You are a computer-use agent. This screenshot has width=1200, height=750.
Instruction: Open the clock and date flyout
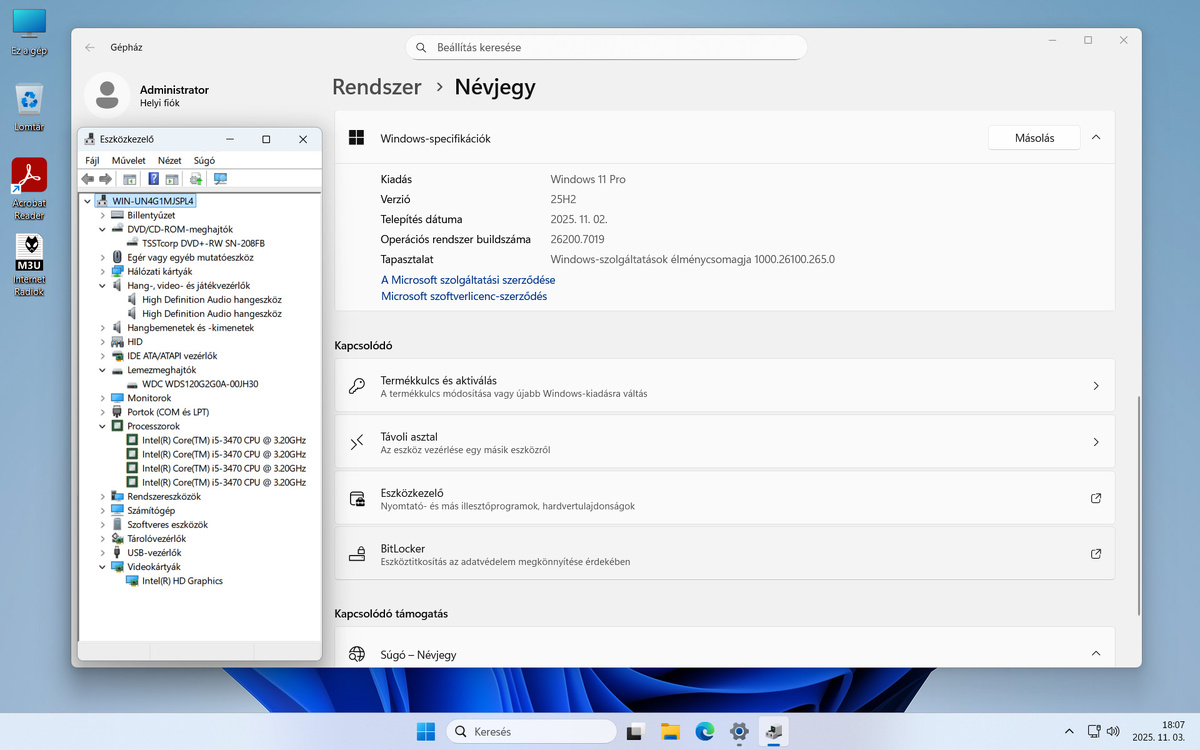pyautogui.click(x=1159, y=732)
